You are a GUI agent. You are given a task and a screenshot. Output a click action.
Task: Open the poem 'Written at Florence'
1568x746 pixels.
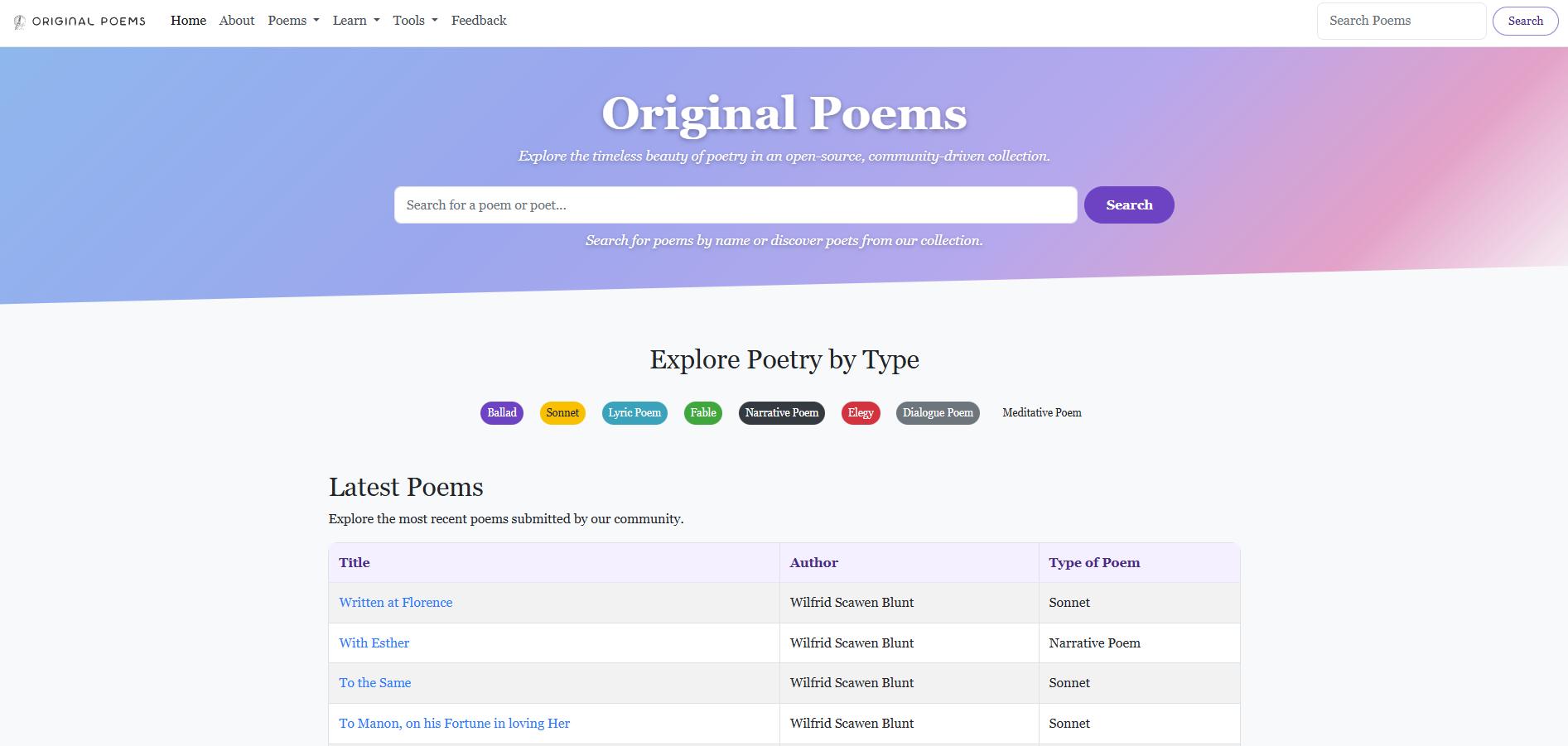click(x=395, y=602)
